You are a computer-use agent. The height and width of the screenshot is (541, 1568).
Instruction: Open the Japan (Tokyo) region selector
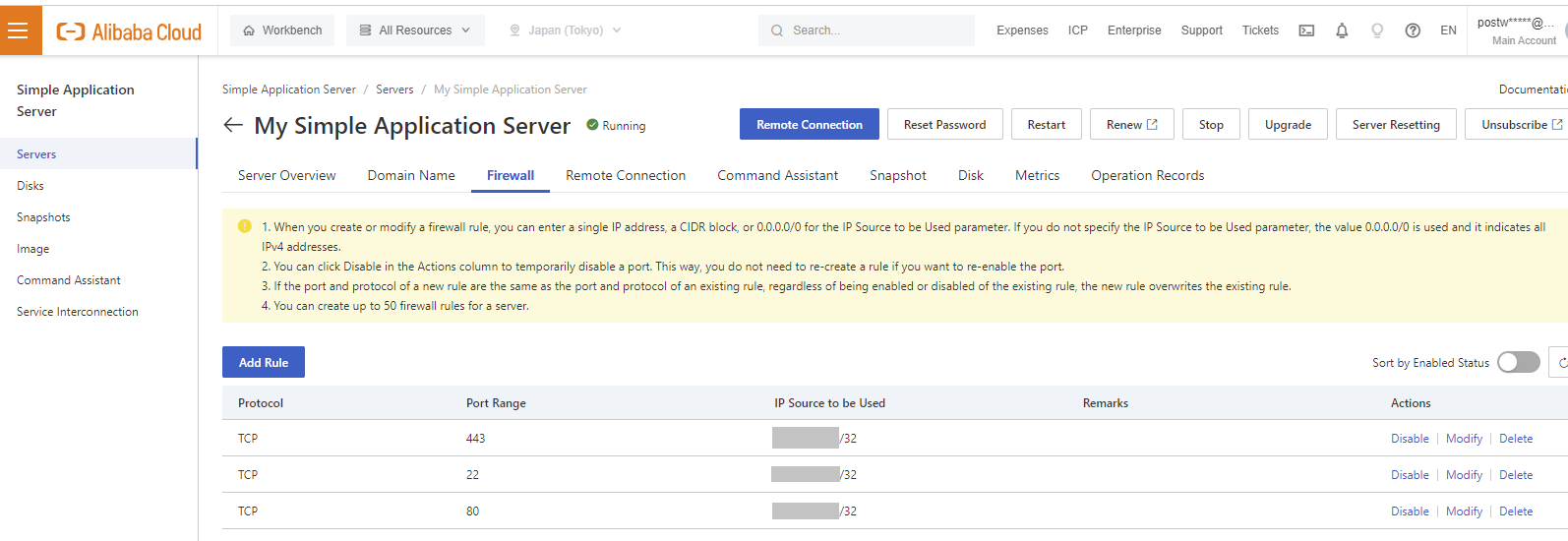pos(565,30)
